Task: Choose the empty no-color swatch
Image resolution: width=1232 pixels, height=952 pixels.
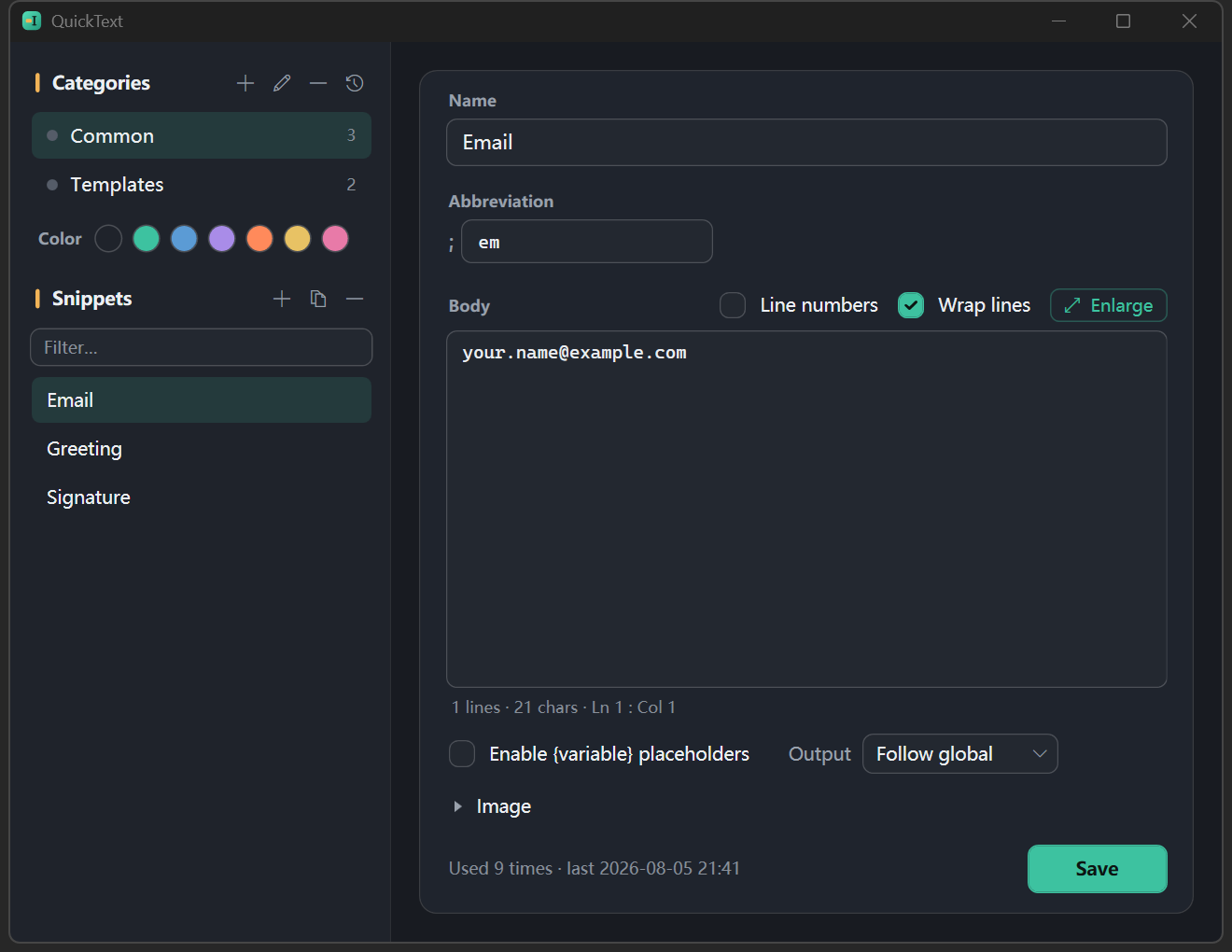Action: (x=108, y=239)
